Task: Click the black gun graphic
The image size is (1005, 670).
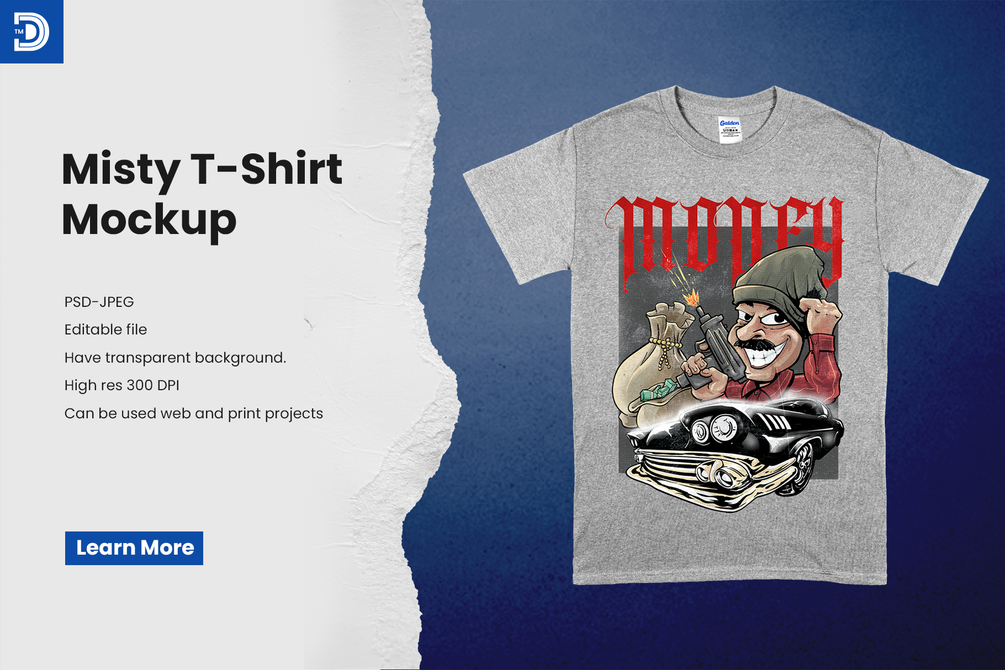Action: tap(717, 349)
